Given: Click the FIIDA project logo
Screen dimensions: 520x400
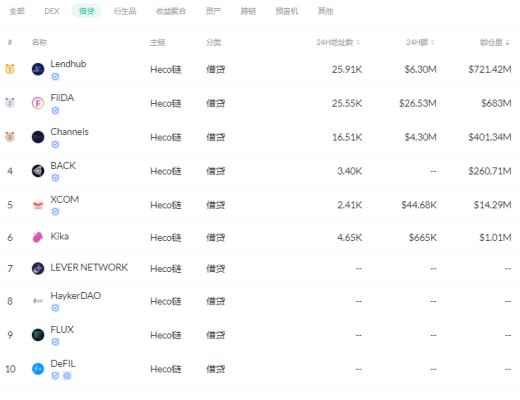Looking at the screenshot, I should 38,103.
